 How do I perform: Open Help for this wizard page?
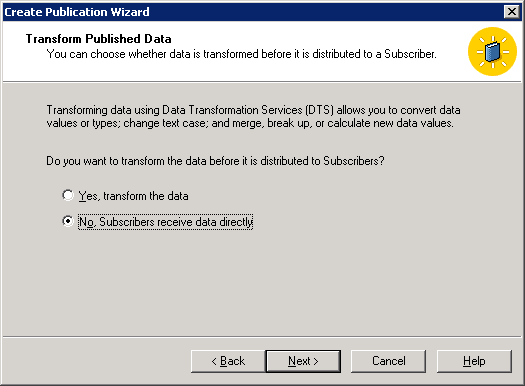click(x=474, y=361)
